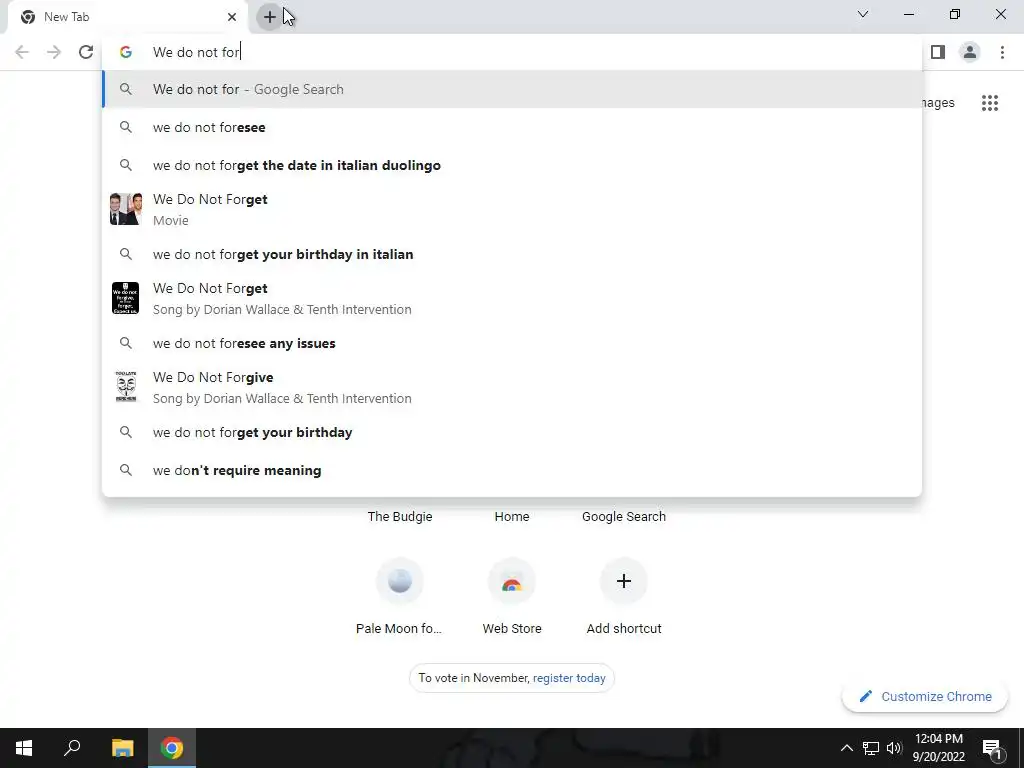1024x768 pixels.
Task: Open Customize Chrome
Action: (925, 697)
